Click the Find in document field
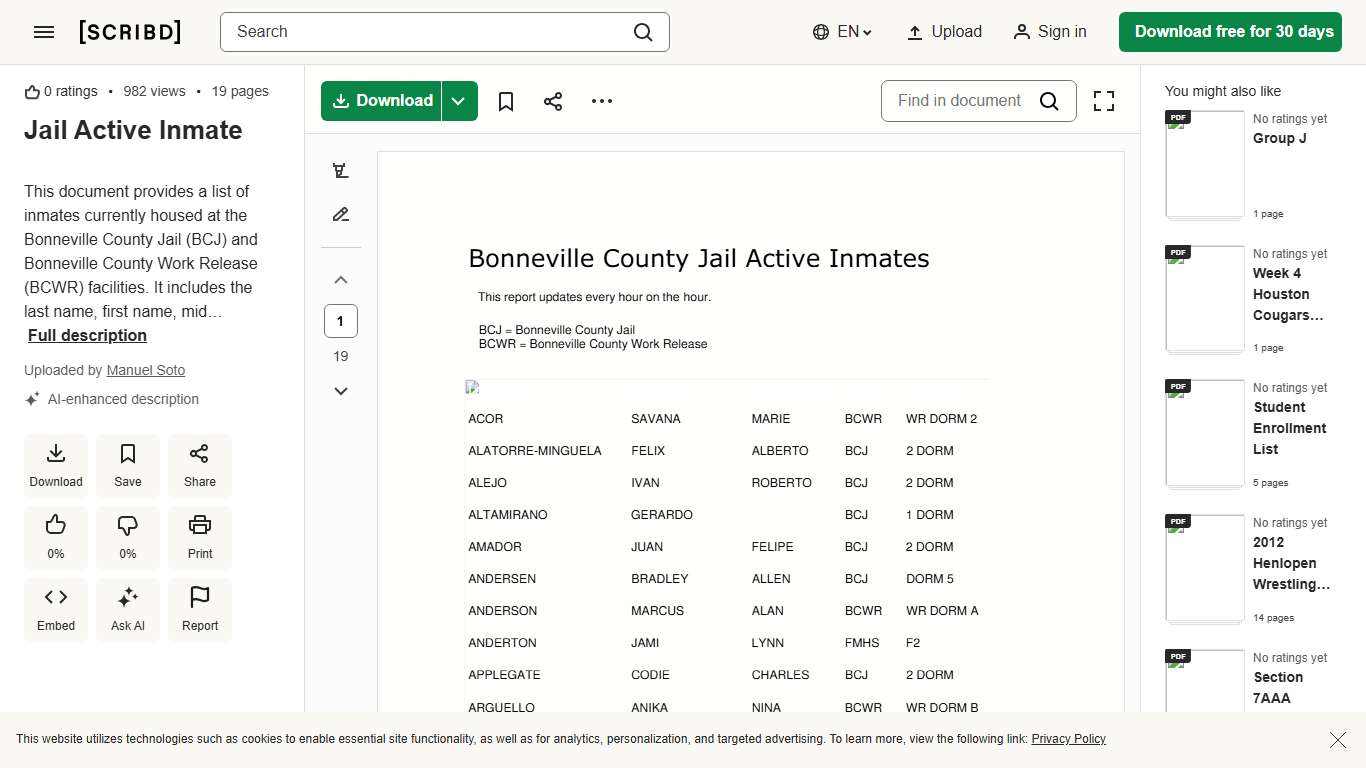Image resolution: width=1366 pixels, height=768 pixels. (958, 101)
